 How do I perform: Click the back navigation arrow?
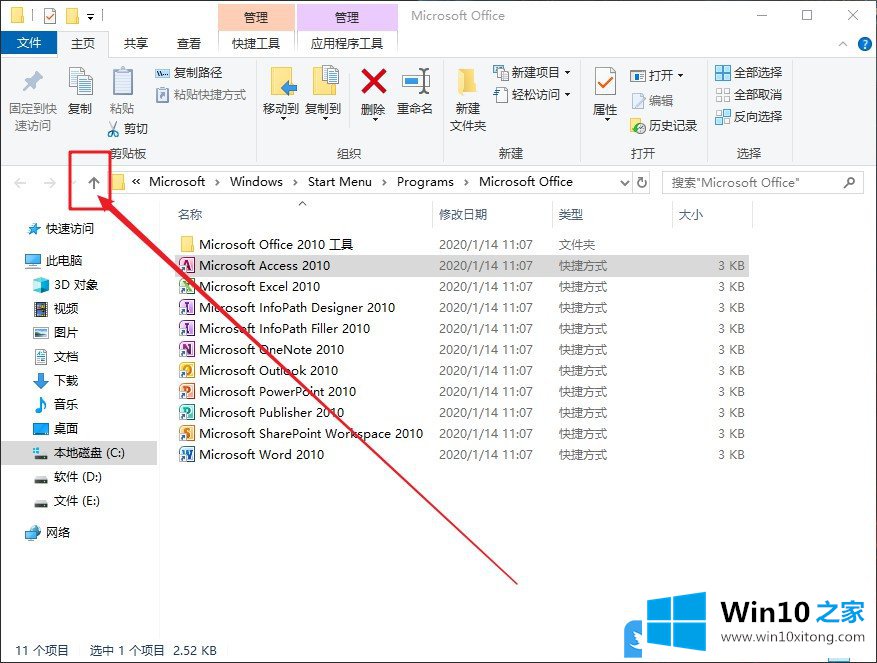(x=20, y=183)
